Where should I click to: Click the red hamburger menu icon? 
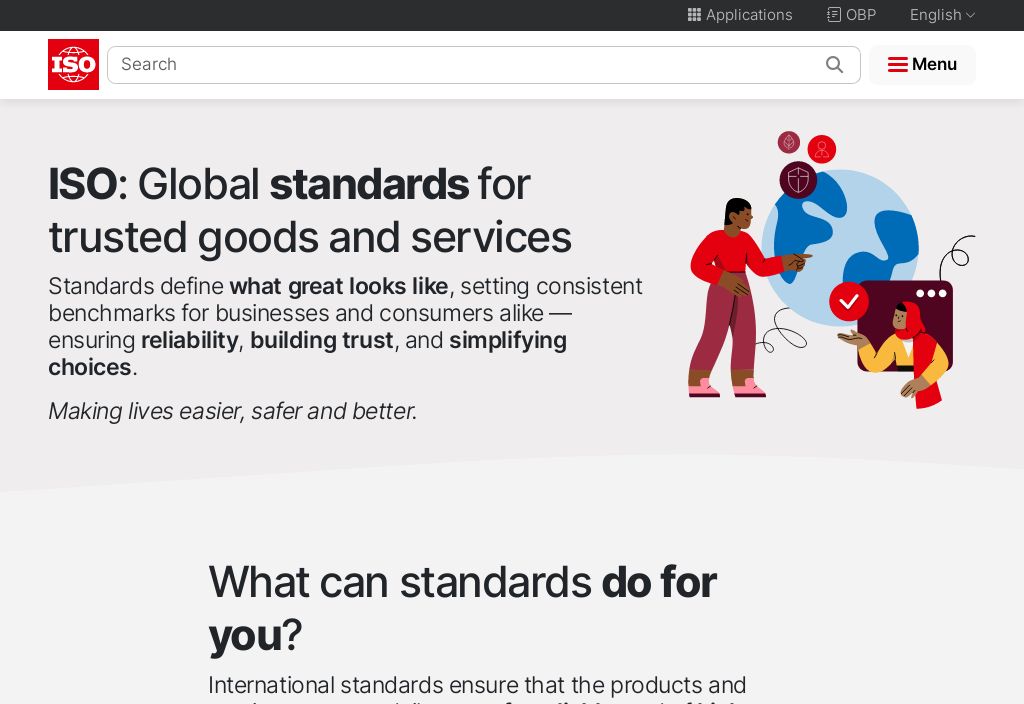tap(897, 65)
